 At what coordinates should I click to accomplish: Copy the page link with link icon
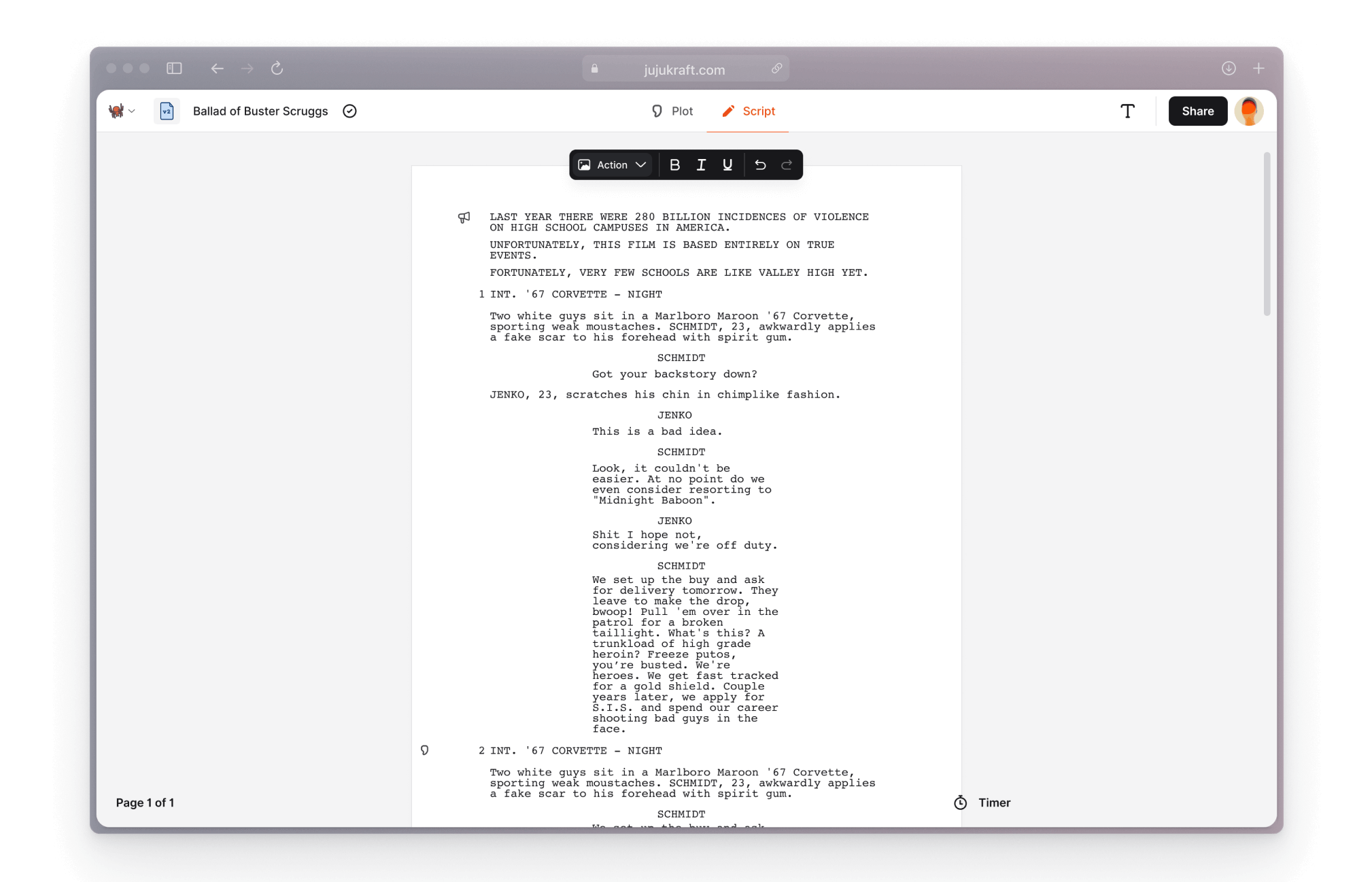[776, 69]
